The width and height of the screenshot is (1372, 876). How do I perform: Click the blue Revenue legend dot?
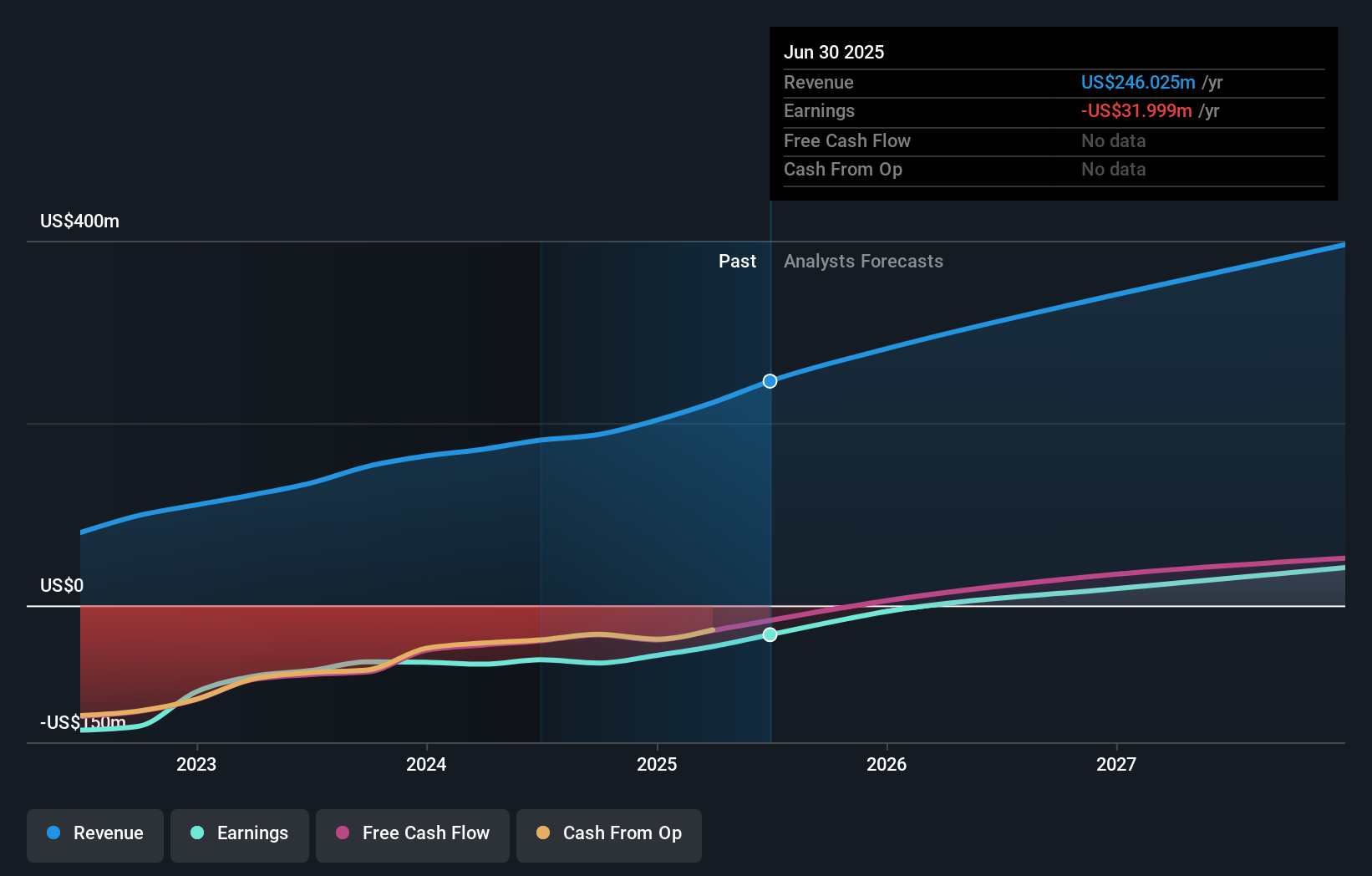tap(53, 833)
